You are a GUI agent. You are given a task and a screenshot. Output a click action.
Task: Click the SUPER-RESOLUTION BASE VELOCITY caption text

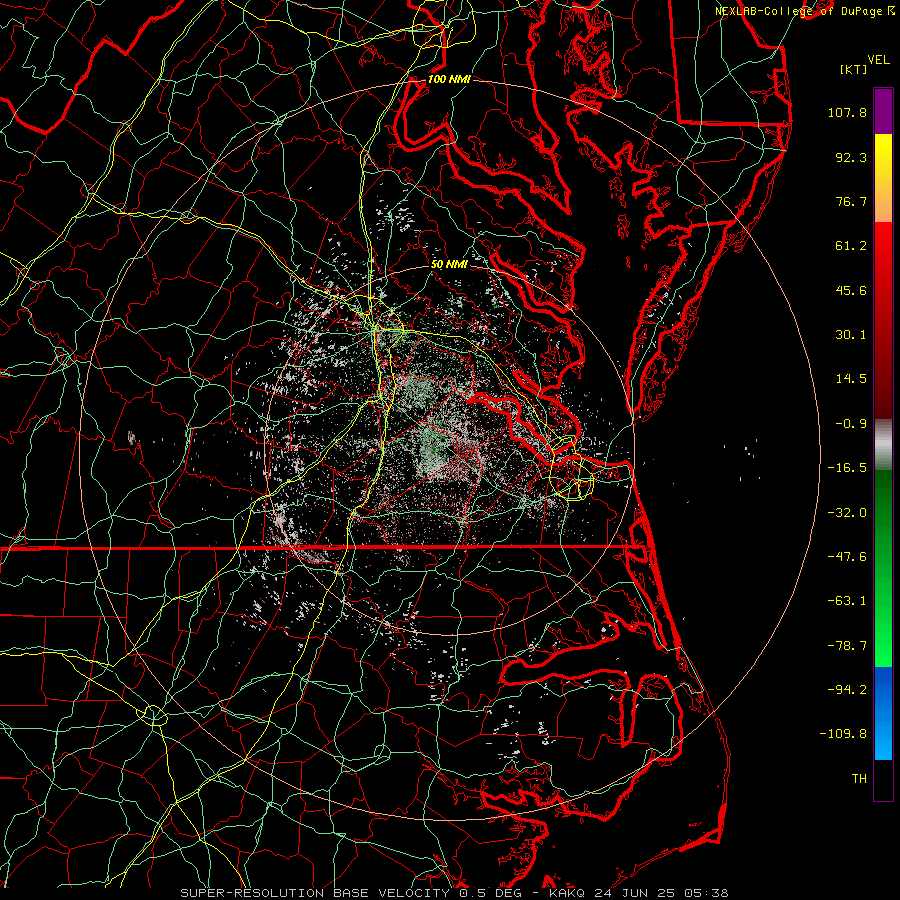pos(315,893)
